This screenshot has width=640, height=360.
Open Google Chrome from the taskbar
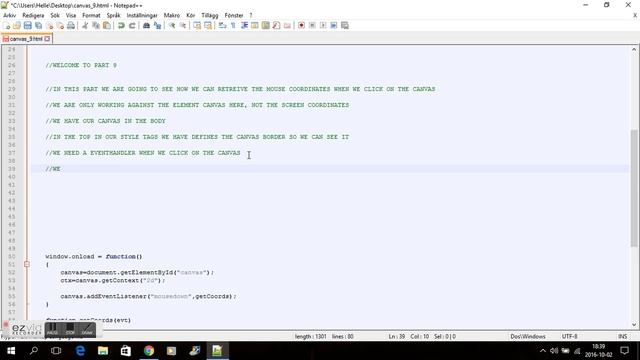pyautogui.click(x=149, y=351)
